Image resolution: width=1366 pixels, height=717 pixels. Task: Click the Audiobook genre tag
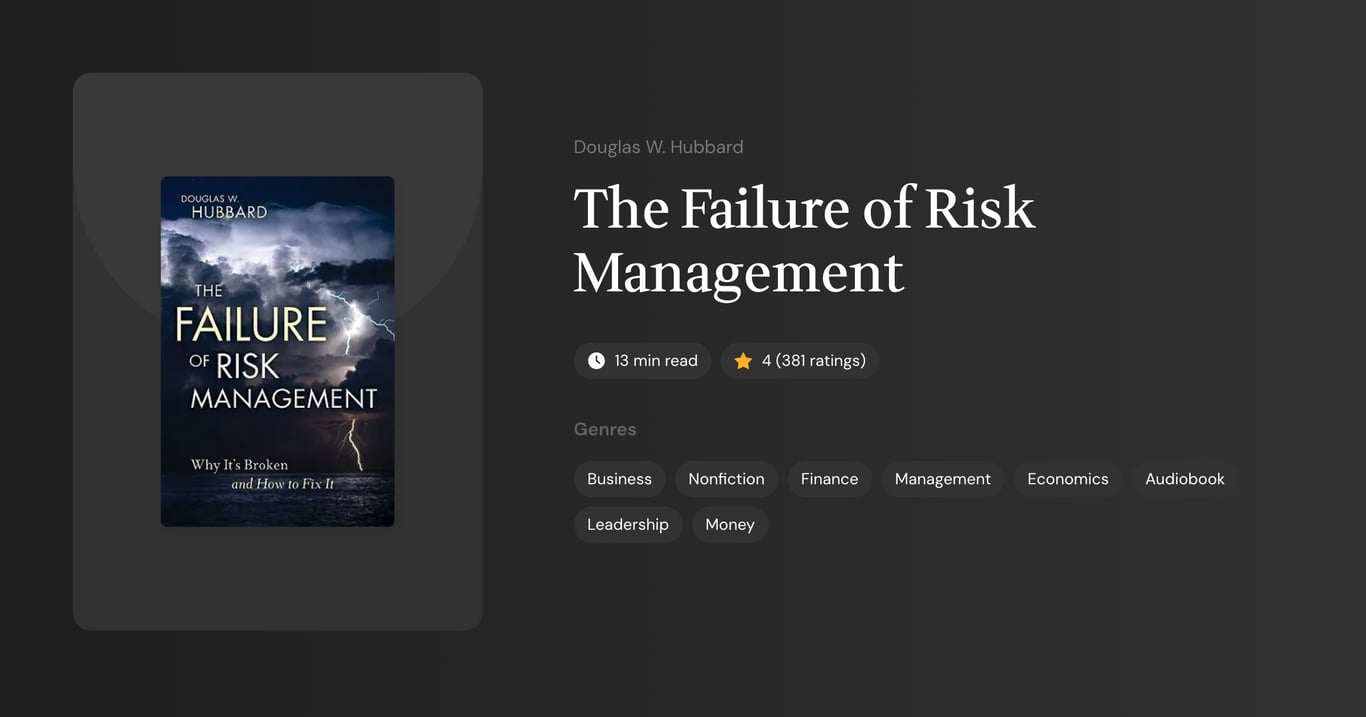(x=1184, y=478)
